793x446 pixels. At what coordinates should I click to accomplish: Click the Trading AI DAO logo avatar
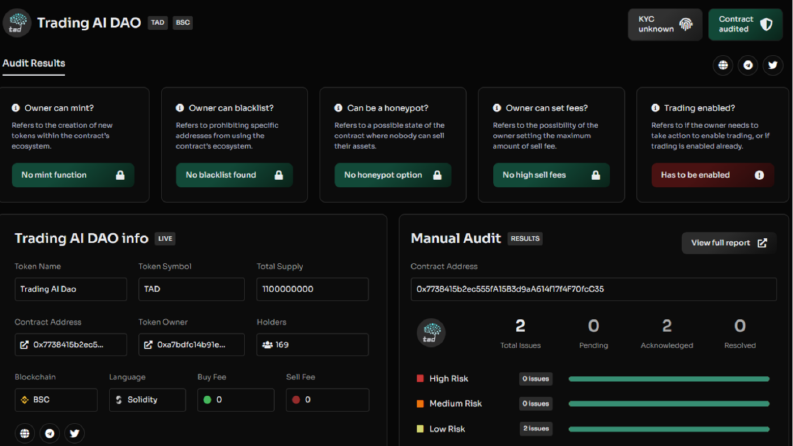coord(17,23)
